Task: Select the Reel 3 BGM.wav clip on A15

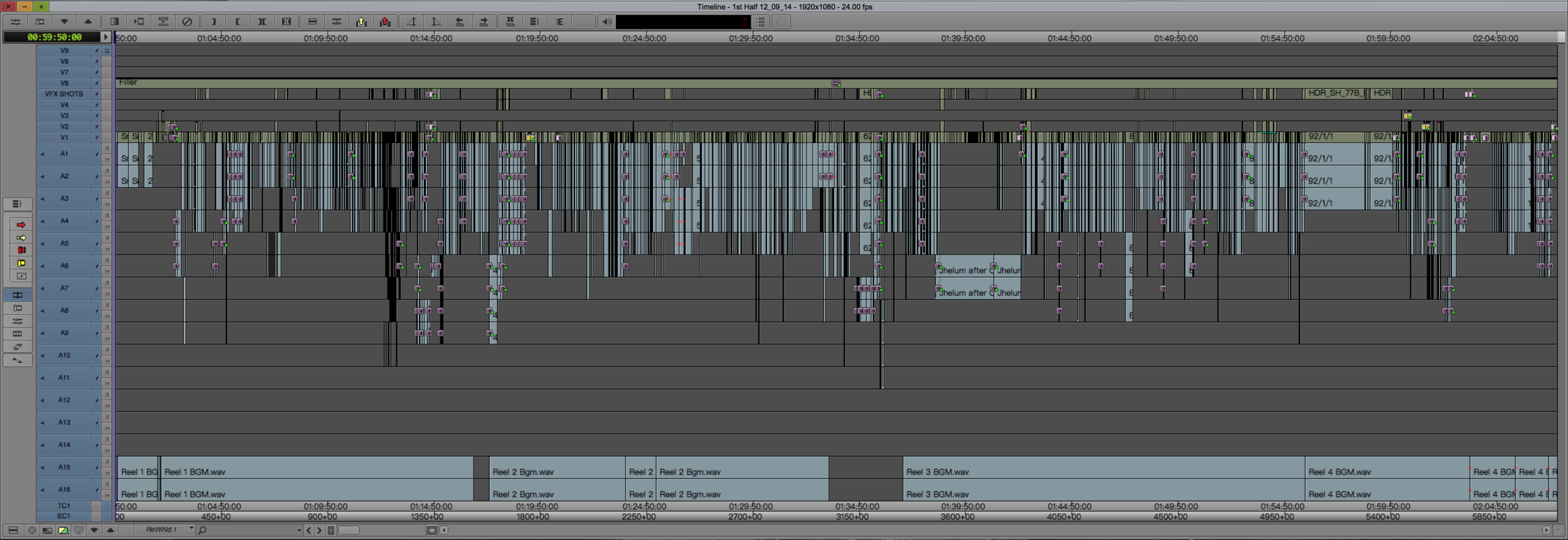Action: point(1104,467)
